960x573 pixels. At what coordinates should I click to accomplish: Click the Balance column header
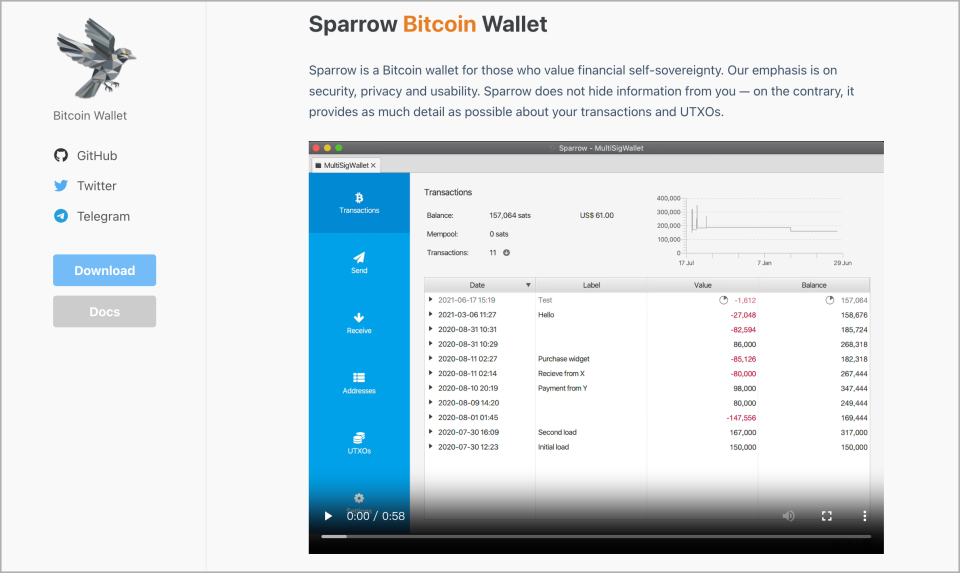[x=814, y=285]
